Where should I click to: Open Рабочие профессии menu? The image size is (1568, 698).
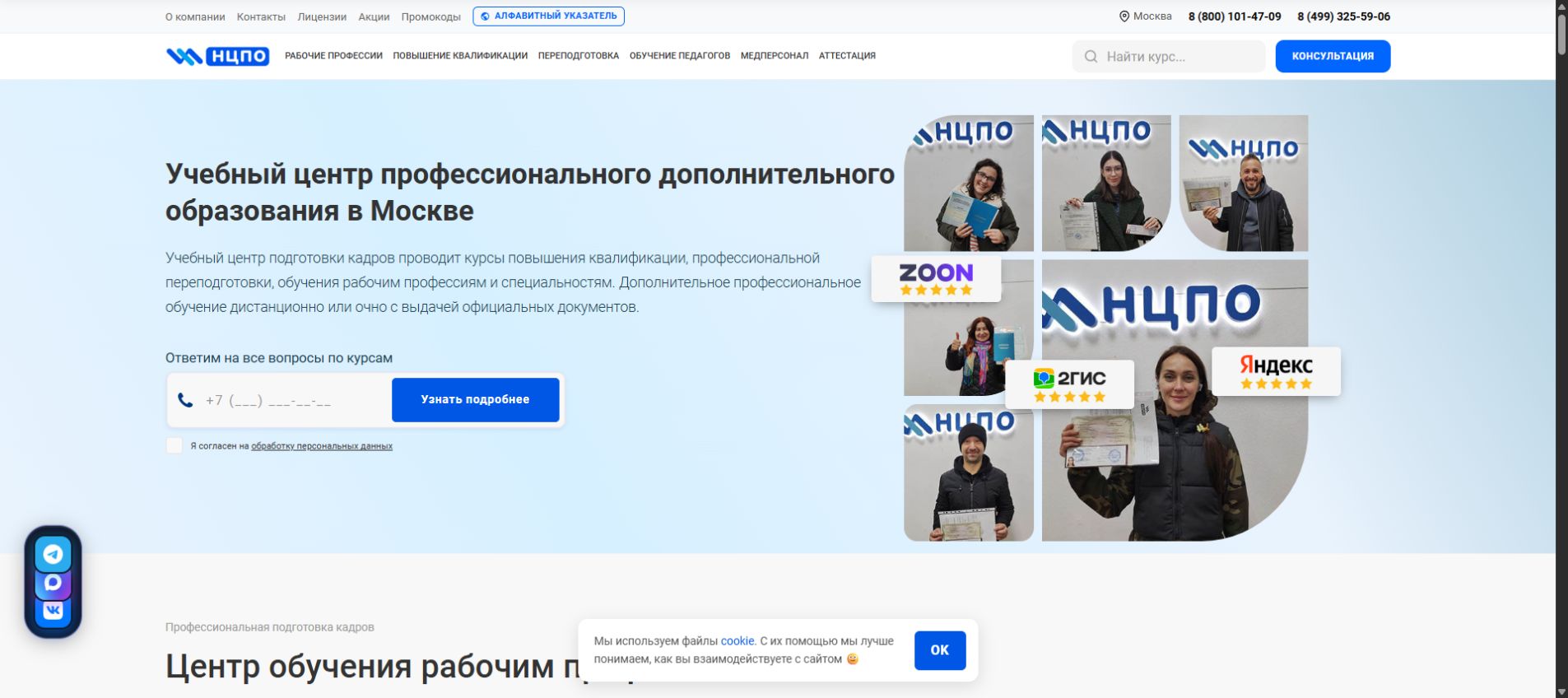333,56
